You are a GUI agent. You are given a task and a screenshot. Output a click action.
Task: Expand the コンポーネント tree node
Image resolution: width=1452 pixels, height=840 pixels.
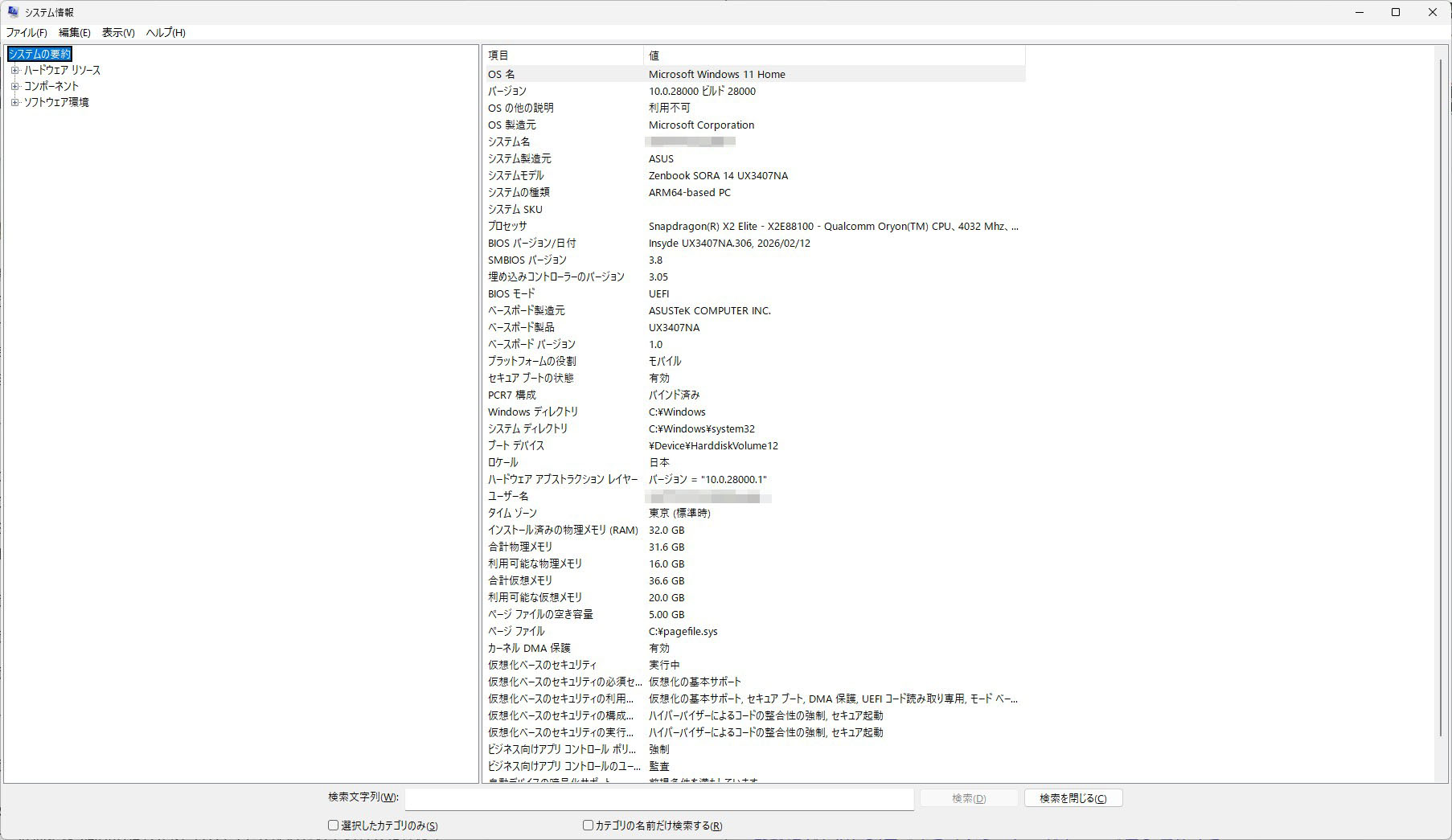(x=14, y=86)
